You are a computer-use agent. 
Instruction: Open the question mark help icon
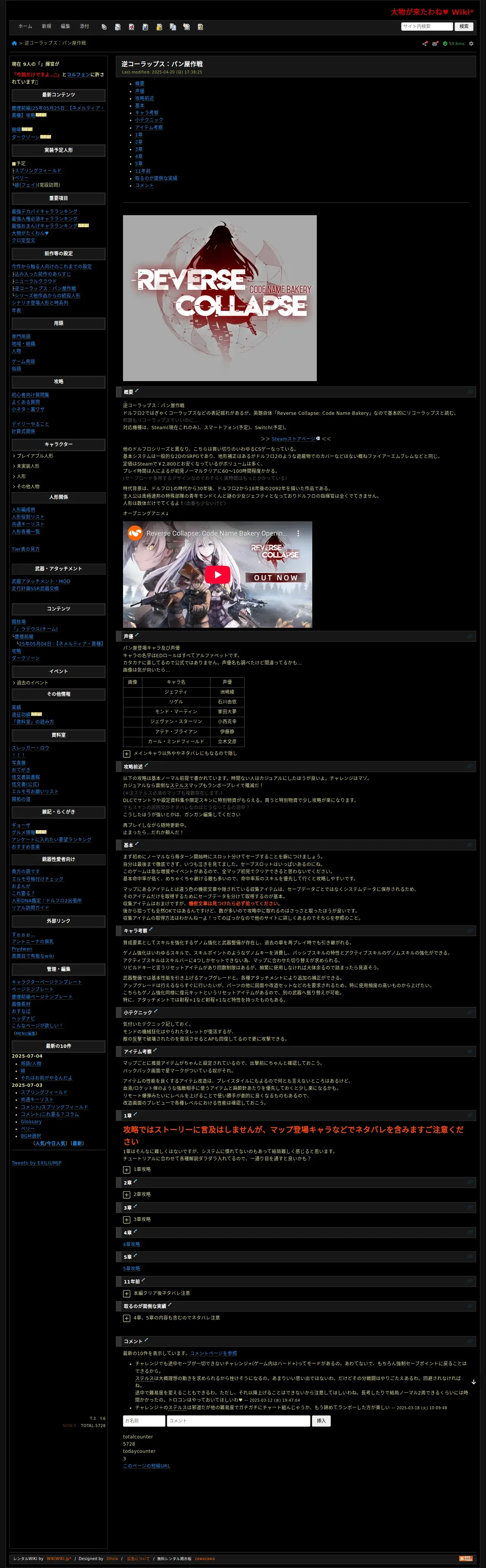(x=200, y=27)
